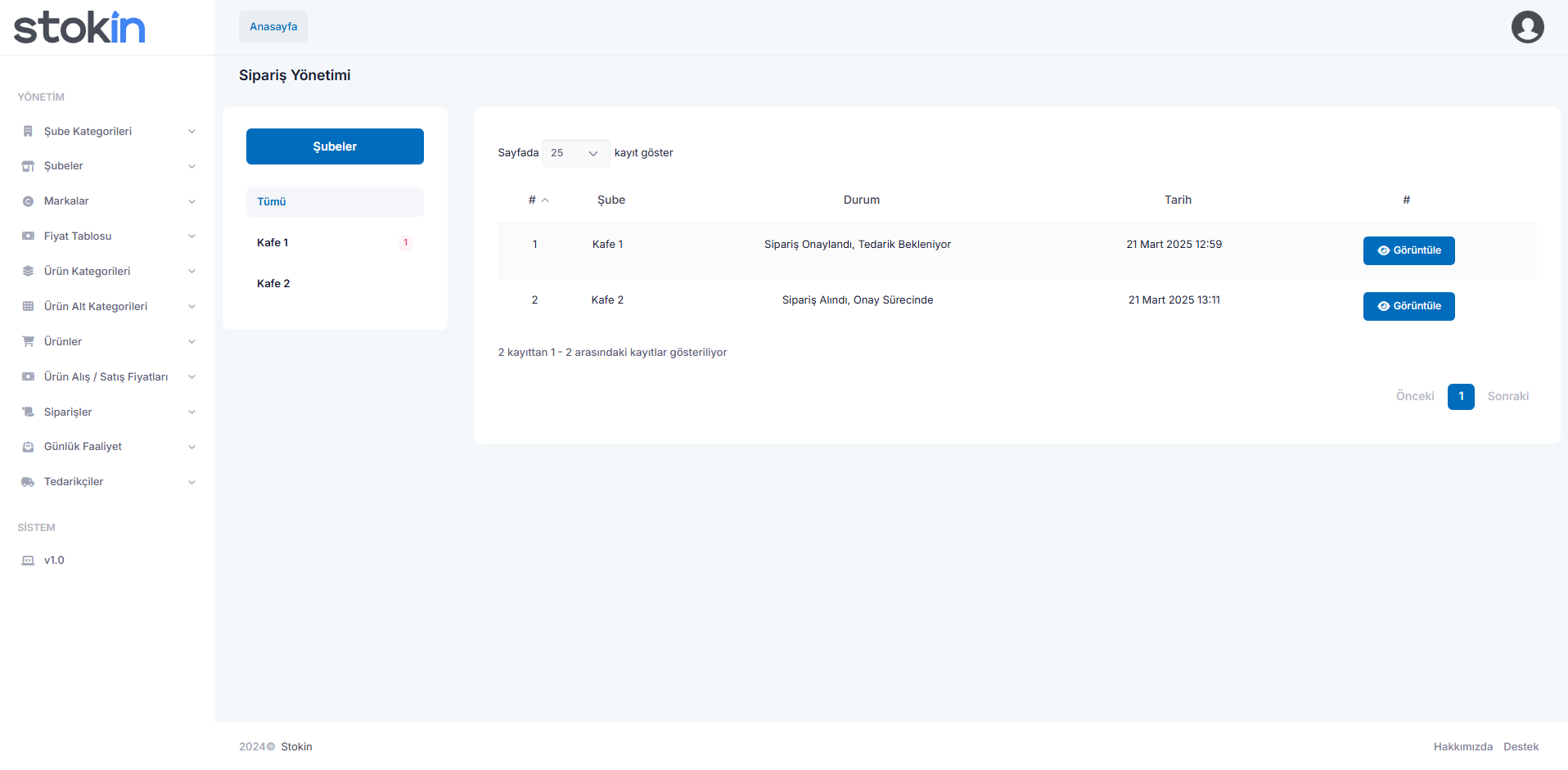Go to the Anasayfa breadcrumb link

click(273, 27)
